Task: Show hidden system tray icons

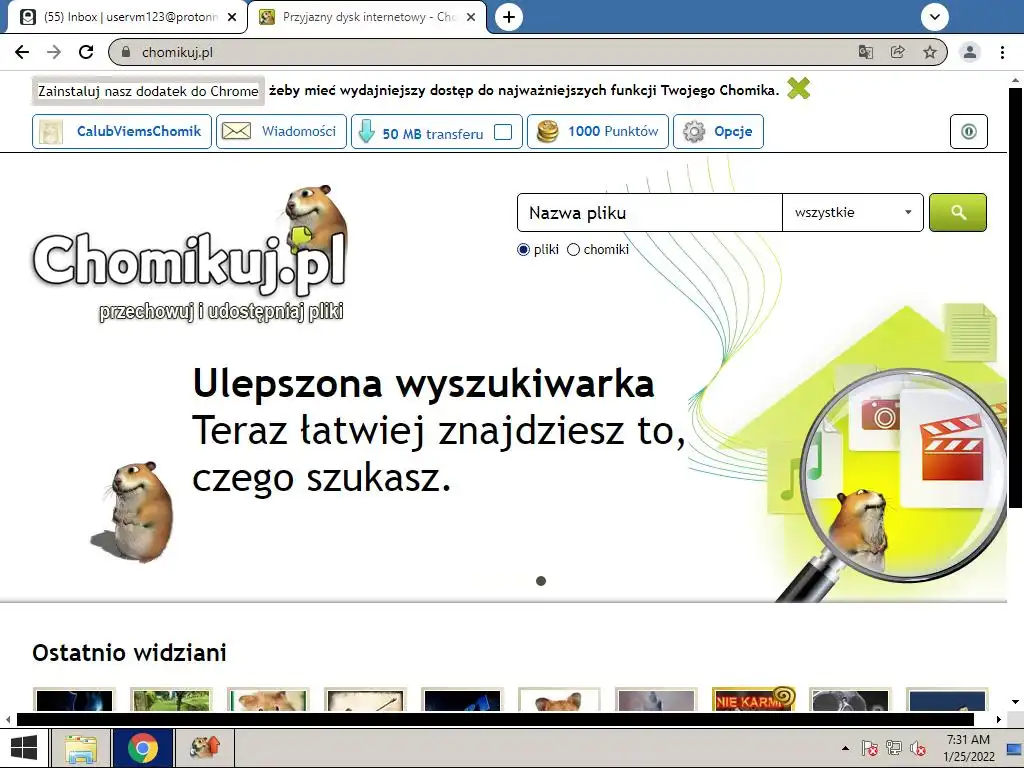Action: coord(846,748)
